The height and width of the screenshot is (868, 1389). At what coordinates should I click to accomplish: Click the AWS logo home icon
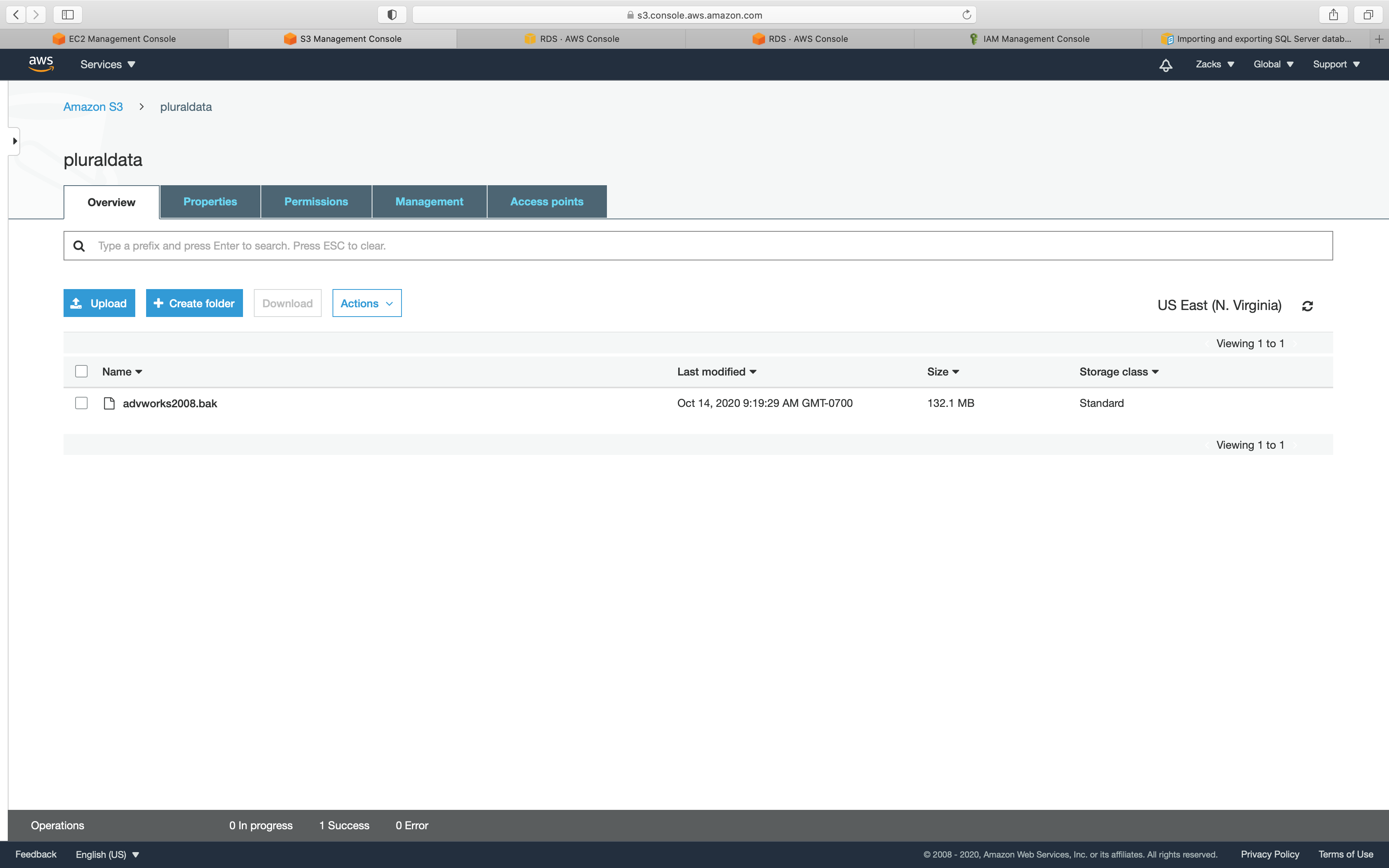(41, 64)
